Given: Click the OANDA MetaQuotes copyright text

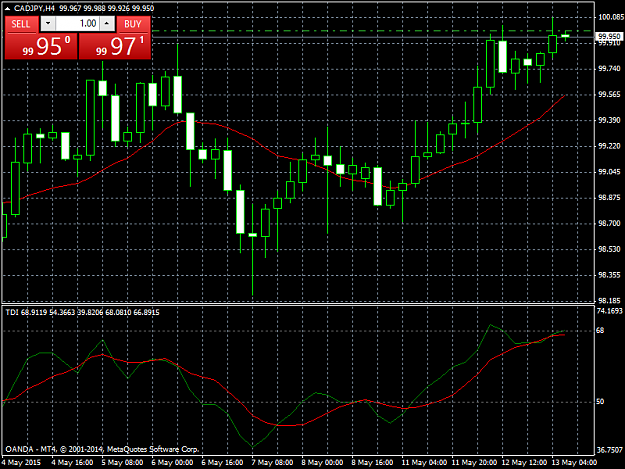Looking at the screenshot, I should tap(102, 449).
